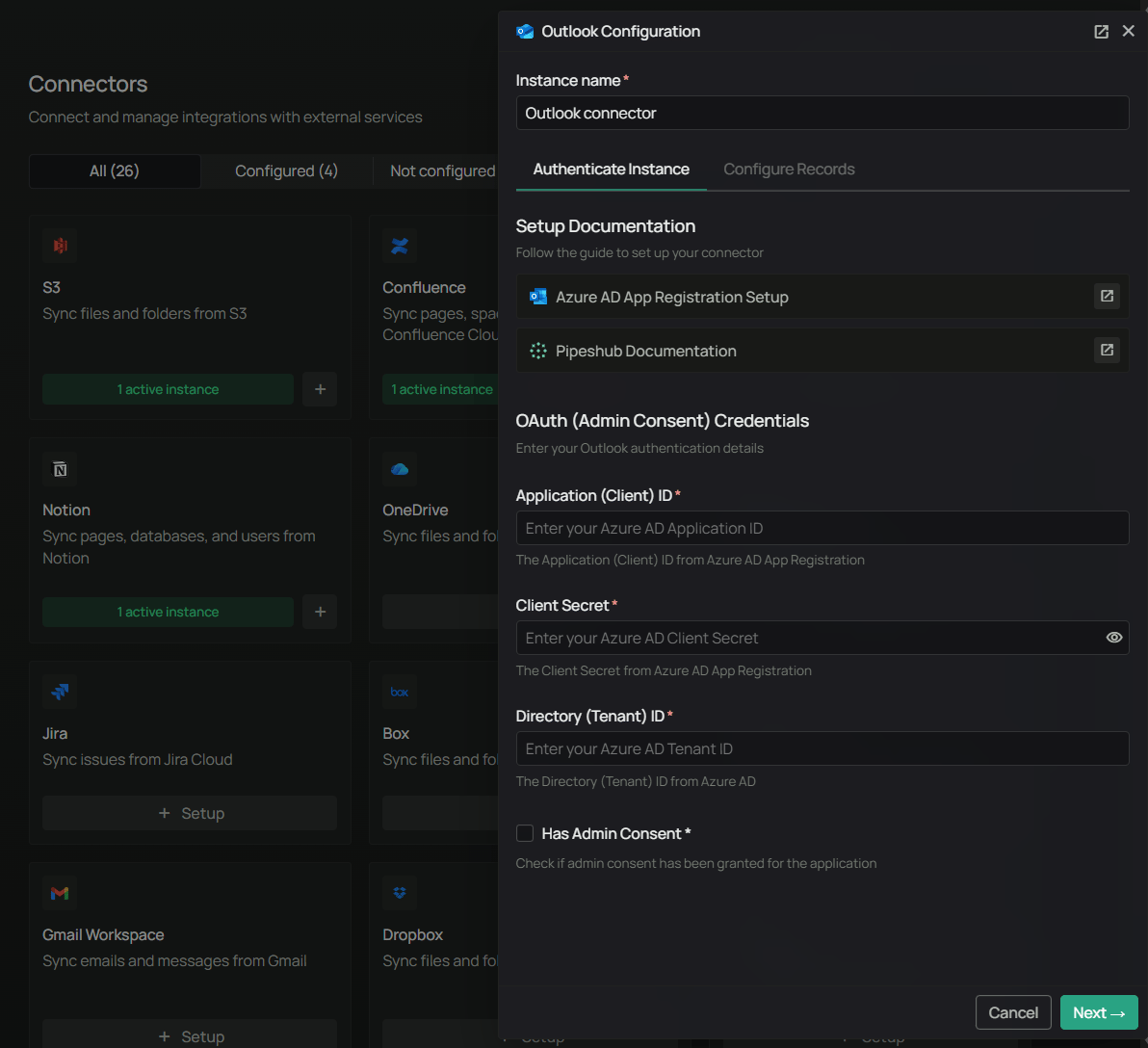
Task: Click 'Sync emails and messages from Gmail' description
Action: 174,961
